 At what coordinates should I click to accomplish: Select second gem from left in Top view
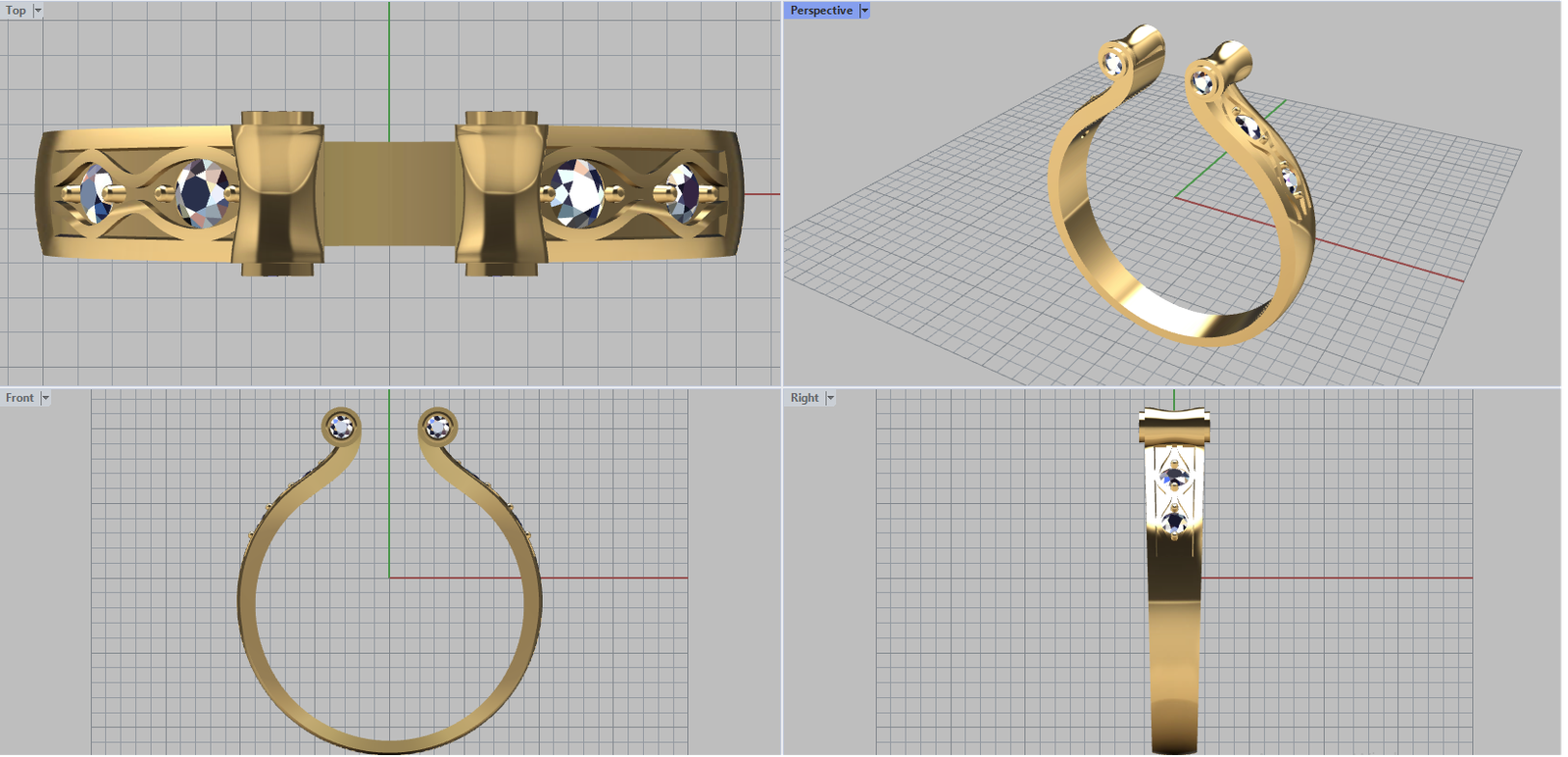tap(203, 193)
